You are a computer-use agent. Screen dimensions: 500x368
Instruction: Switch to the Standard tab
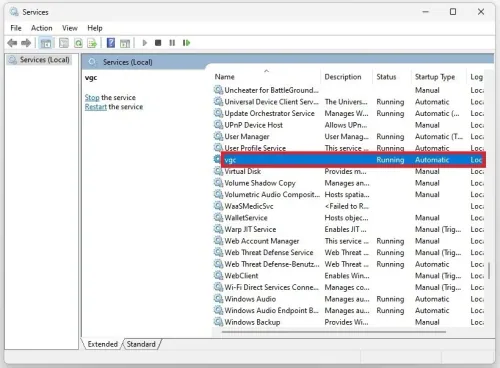(141, 344)
